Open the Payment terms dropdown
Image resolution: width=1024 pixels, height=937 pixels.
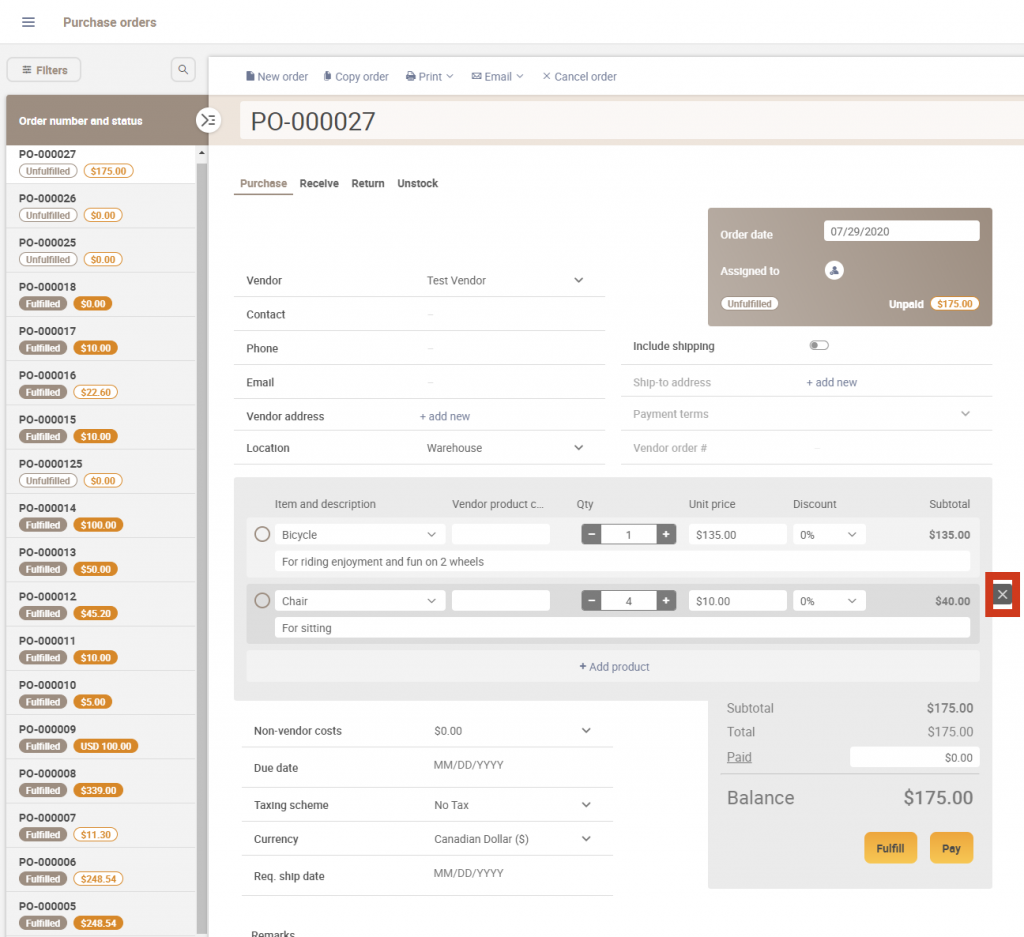click(965, 414)
